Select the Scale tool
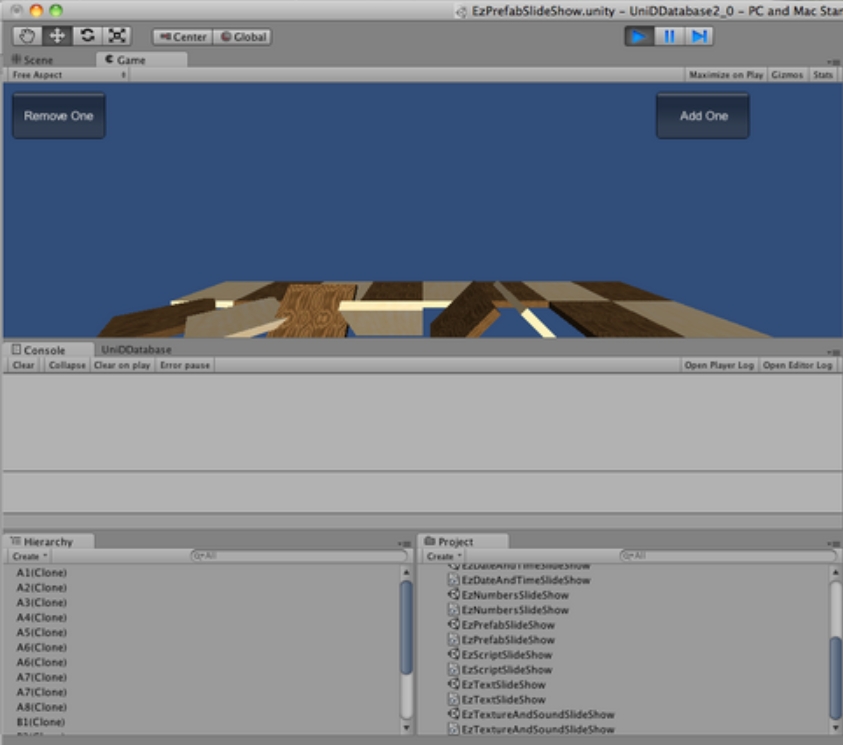843x745 pixels. [117, 36]
